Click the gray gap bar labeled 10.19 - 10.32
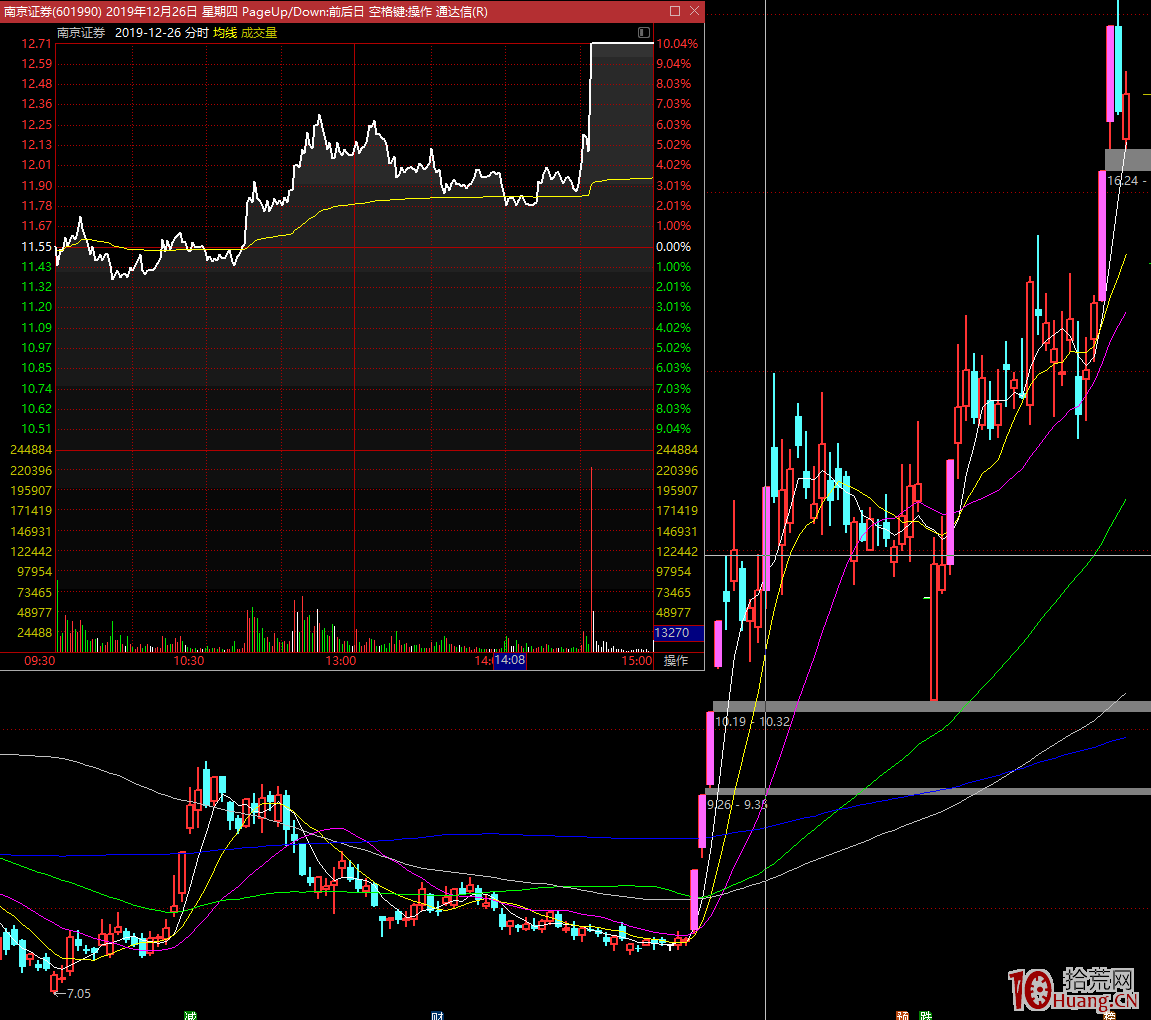The image size is (1151, 1020). pyautogui.click(x=930, y=707)
